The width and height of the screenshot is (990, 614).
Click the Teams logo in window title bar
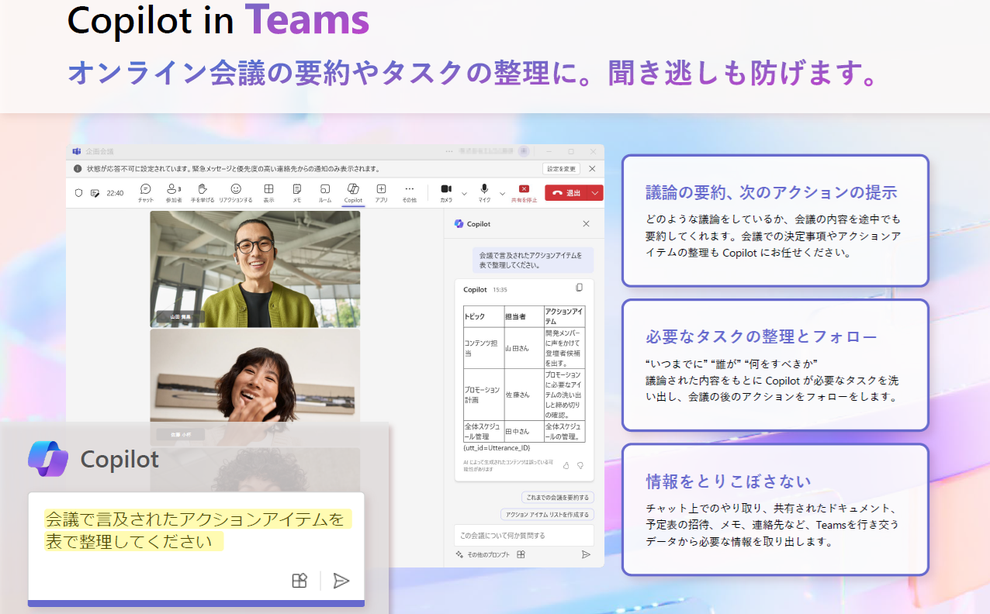[76, 152]
